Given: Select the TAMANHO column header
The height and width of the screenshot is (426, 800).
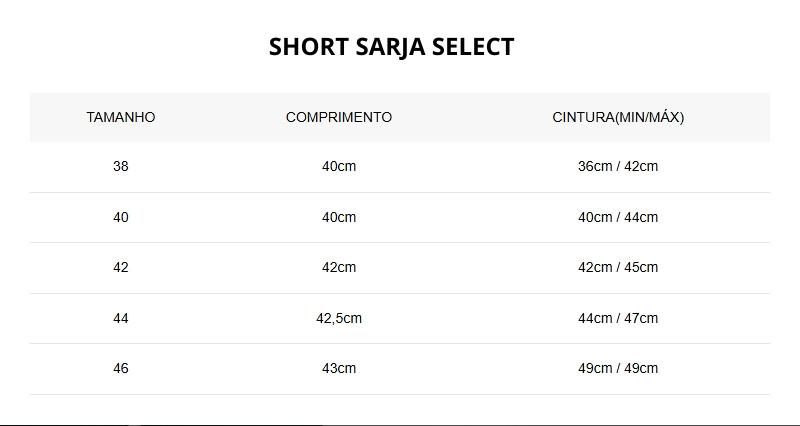Looking at the screenshot, I should tap(121, 117).
